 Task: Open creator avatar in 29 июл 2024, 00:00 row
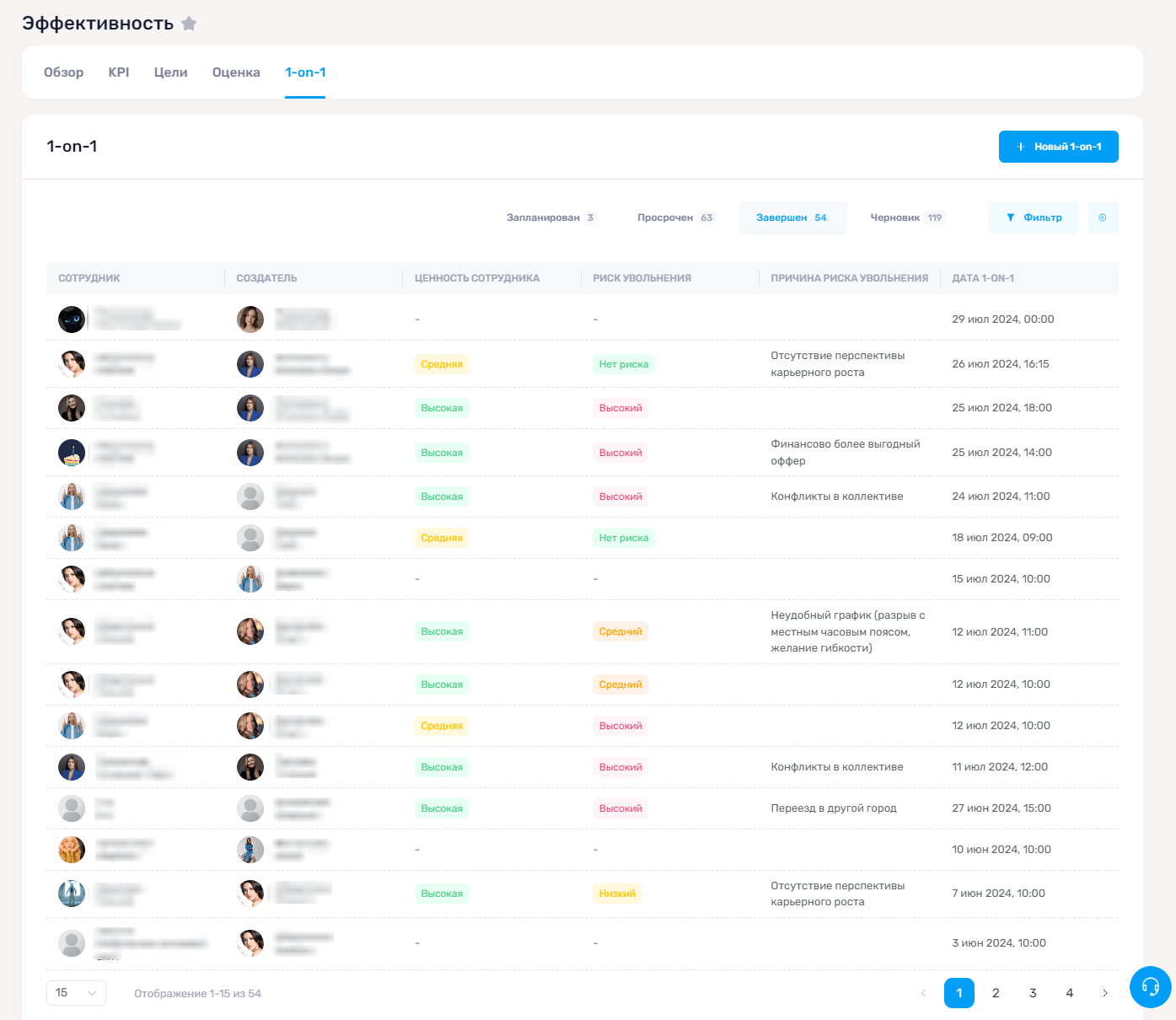click(250, 319)
